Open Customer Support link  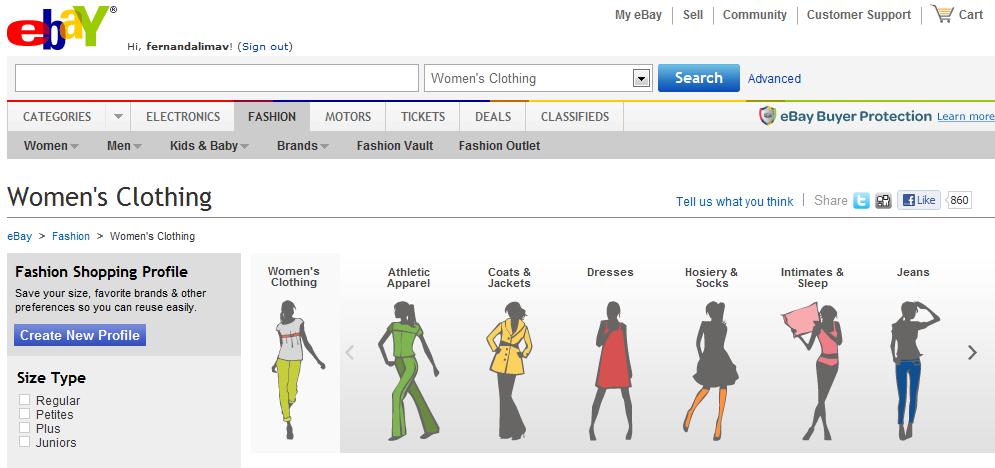coord(859,15)
